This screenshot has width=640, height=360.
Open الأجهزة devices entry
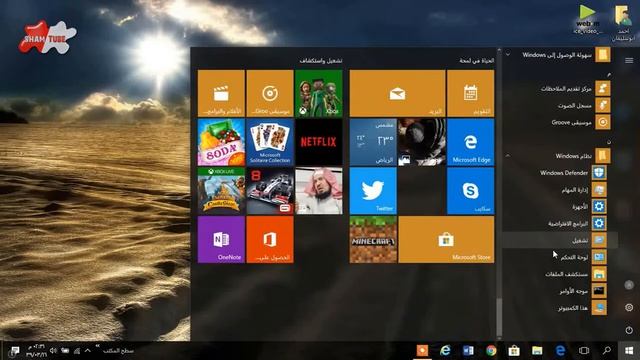(x=560, y=207)
